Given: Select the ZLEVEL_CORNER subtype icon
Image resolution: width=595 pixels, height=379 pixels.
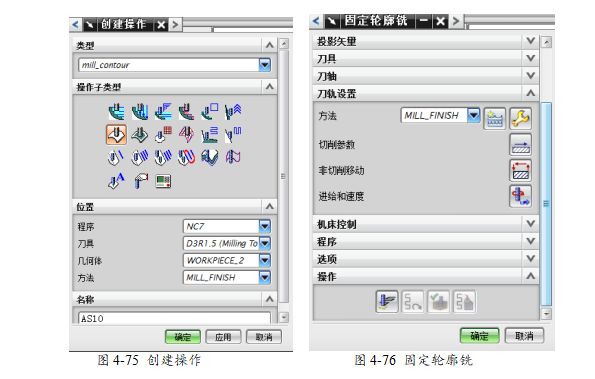Looking at the screenshot, I should click(233, 112).
